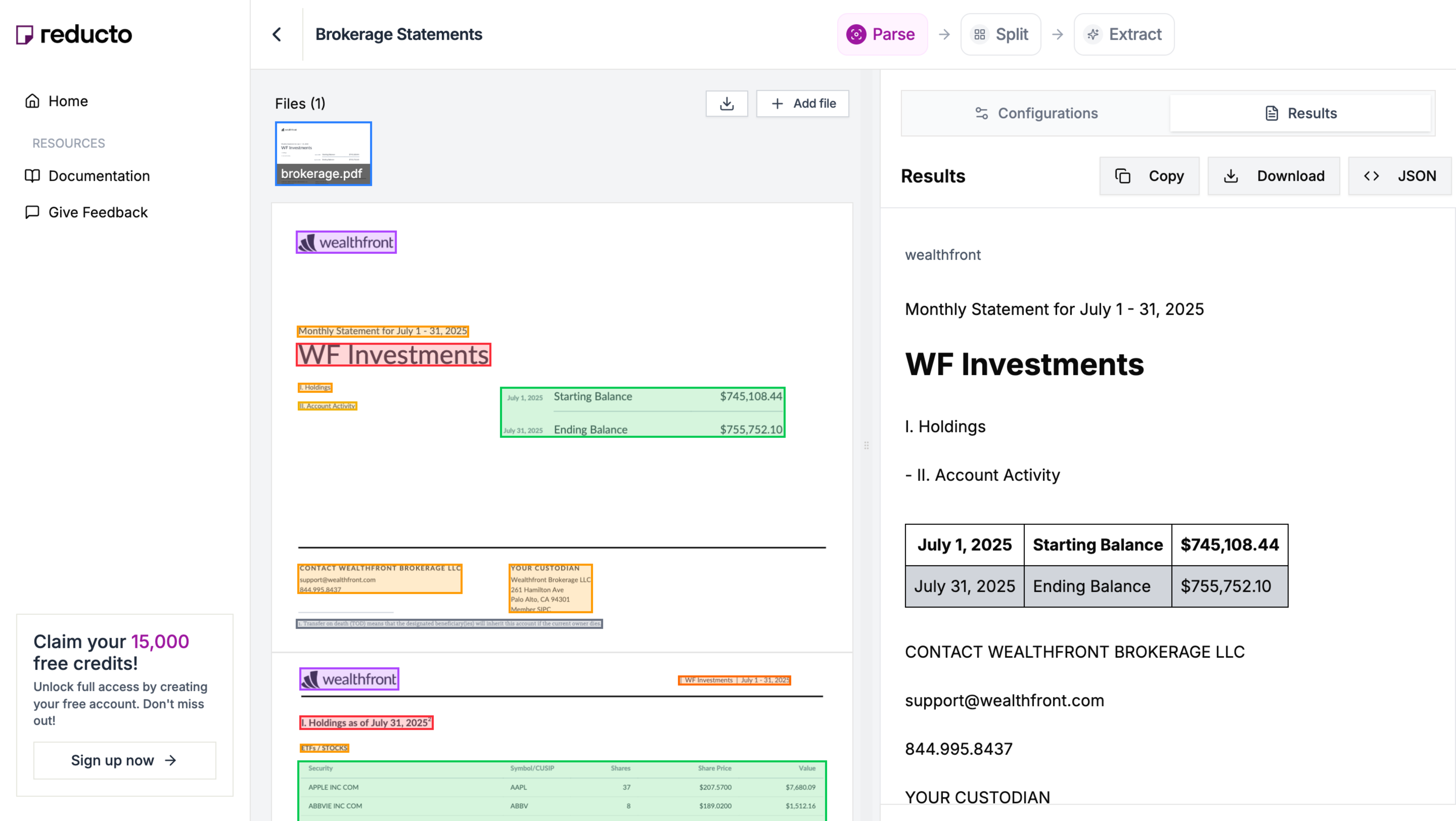
Task: Switch to the Results tab
Action: [1300, 113]
